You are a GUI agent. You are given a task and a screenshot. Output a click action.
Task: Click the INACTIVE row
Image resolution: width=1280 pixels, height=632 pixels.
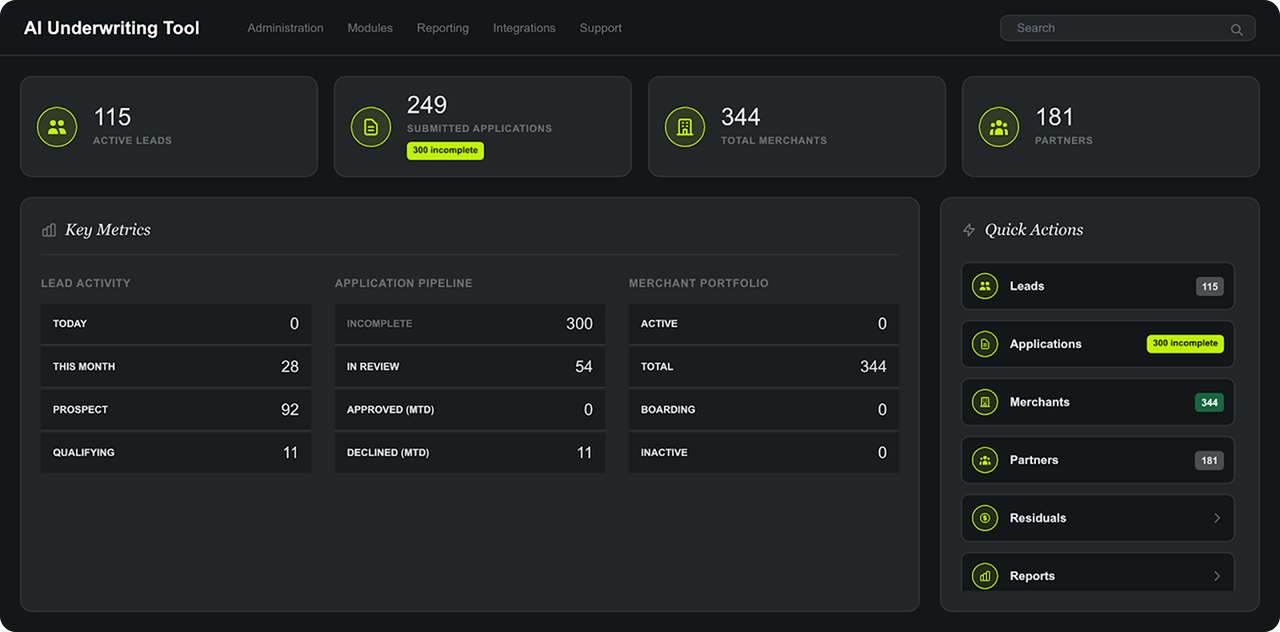point(764,453)
